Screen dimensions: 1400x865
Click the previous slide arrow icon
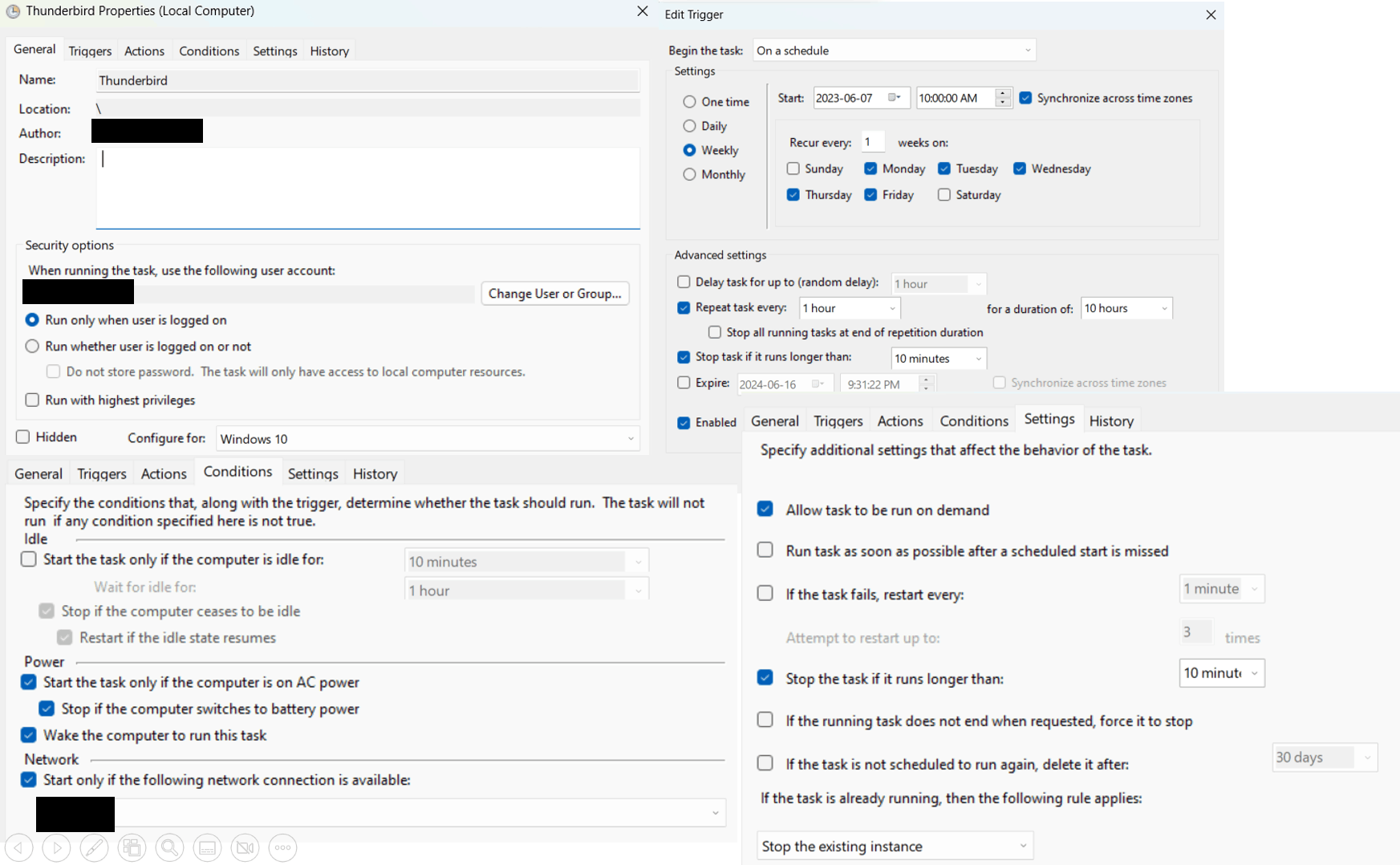[18, 847]
